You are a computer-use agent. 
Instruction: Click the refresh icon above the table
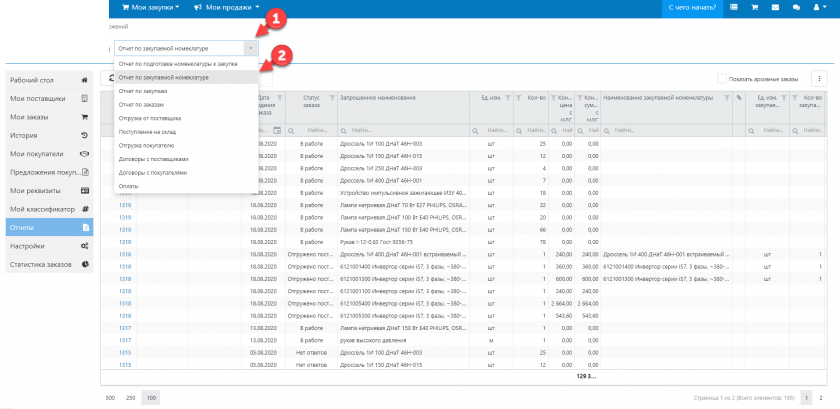point(112,78)
